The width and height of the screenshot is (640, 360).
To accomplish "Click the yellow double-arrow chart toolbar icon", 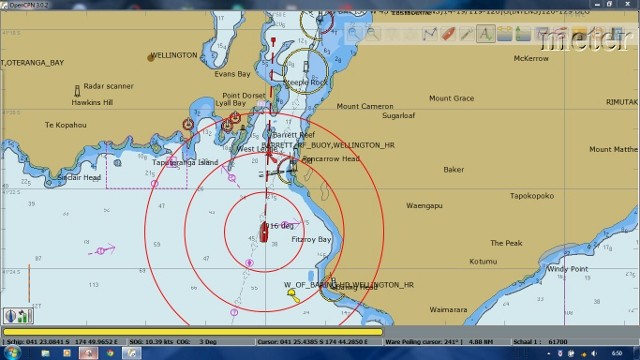I will click(504, 33).
